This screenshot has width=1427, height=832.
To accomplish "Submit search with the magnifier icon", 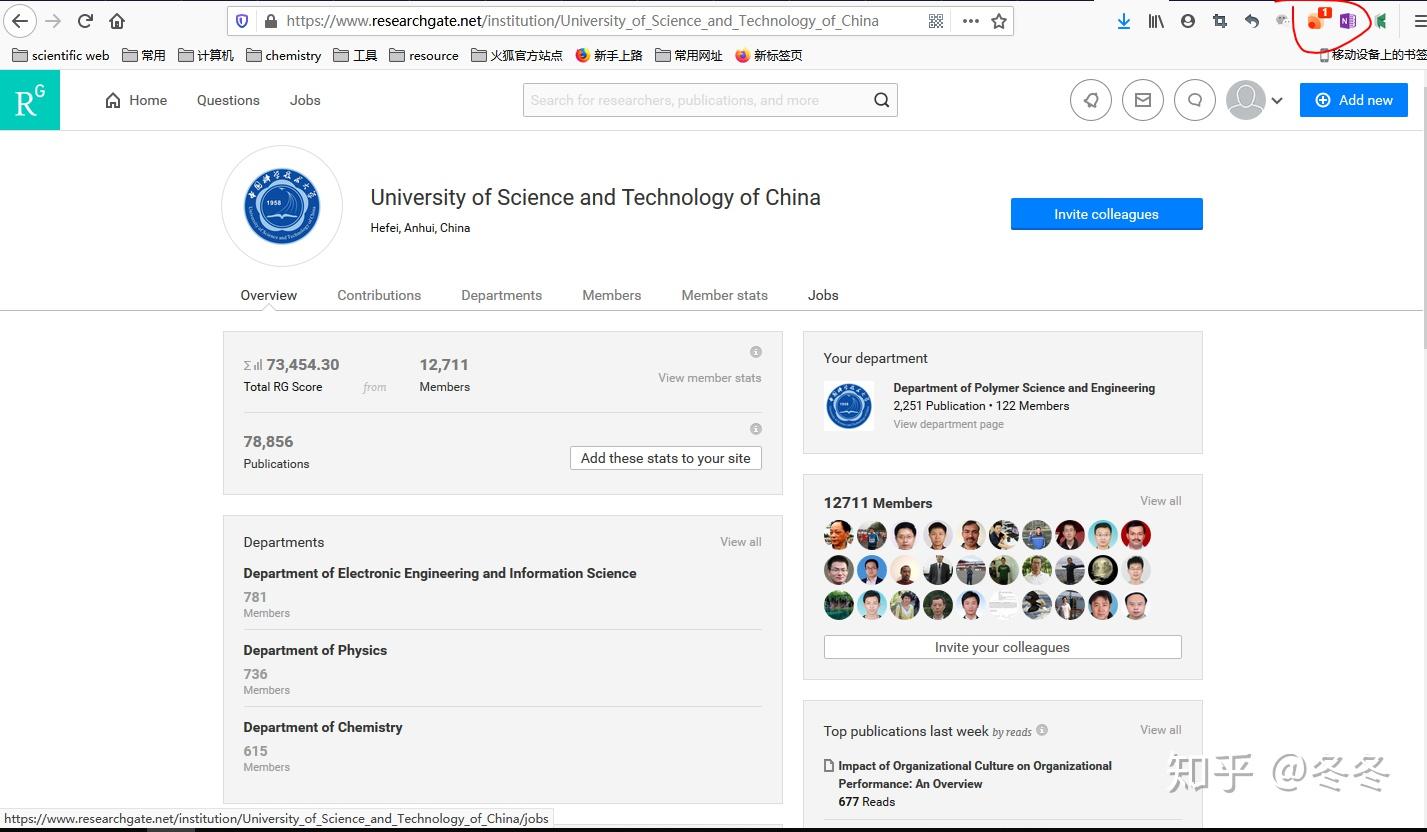I will click(881, 100).
